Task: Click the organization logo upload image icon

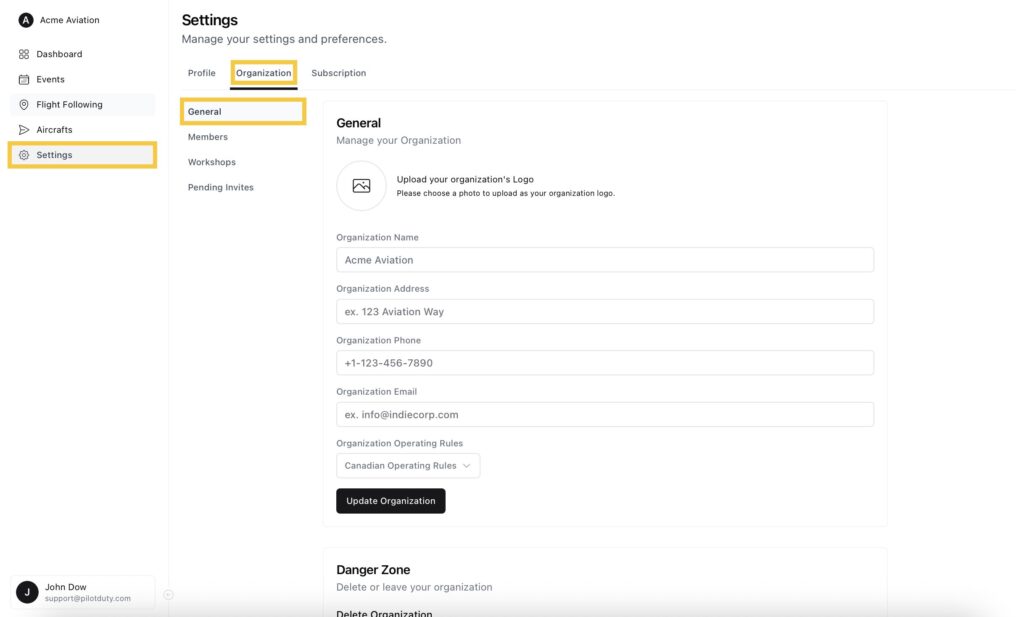Action: pyautogui.click(x=361, y=186)
